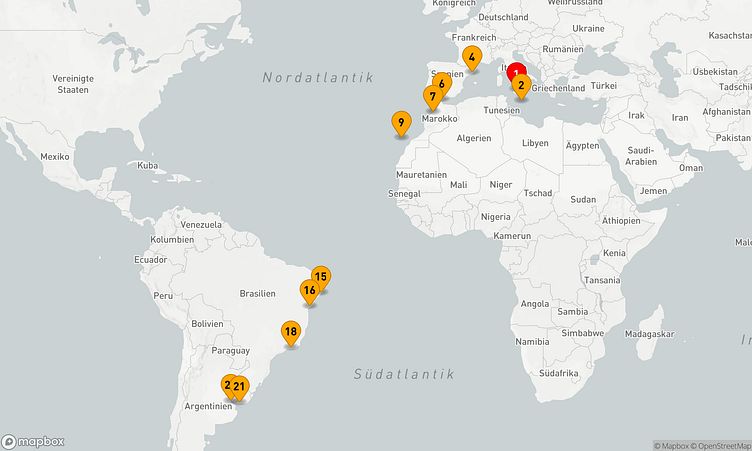The image size is (752, 451).
Task: Open marker 9 off West Africa
Action: click(x=400, y=123)
